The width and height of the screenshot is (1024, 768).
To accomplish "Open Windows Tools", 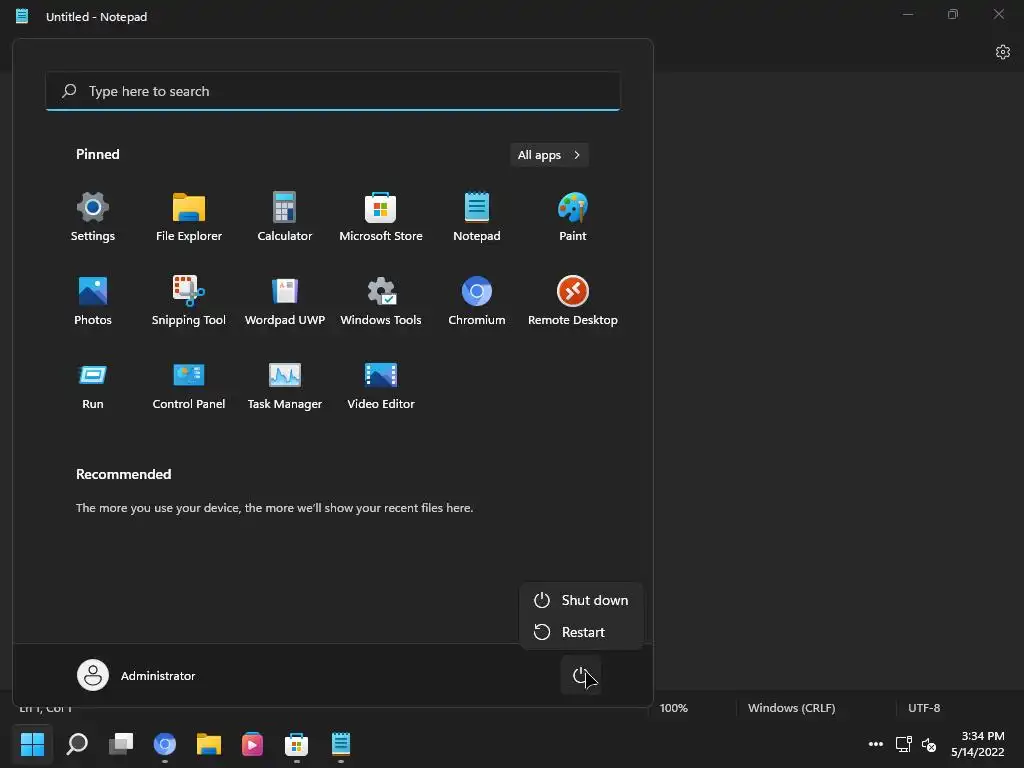I will (x=381, y=301).
